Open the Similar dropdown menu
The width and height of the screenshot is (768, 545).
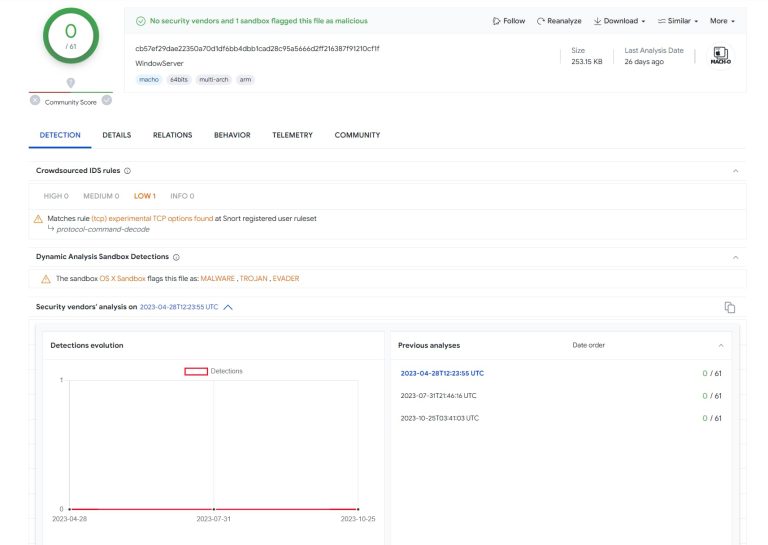click(678, 21)
